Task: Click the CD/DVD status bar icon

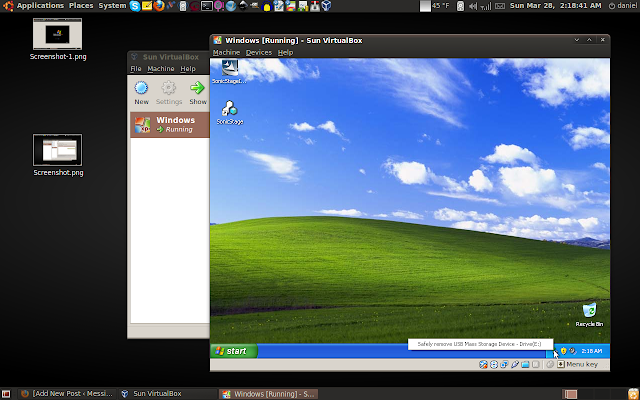Action: 494,364
